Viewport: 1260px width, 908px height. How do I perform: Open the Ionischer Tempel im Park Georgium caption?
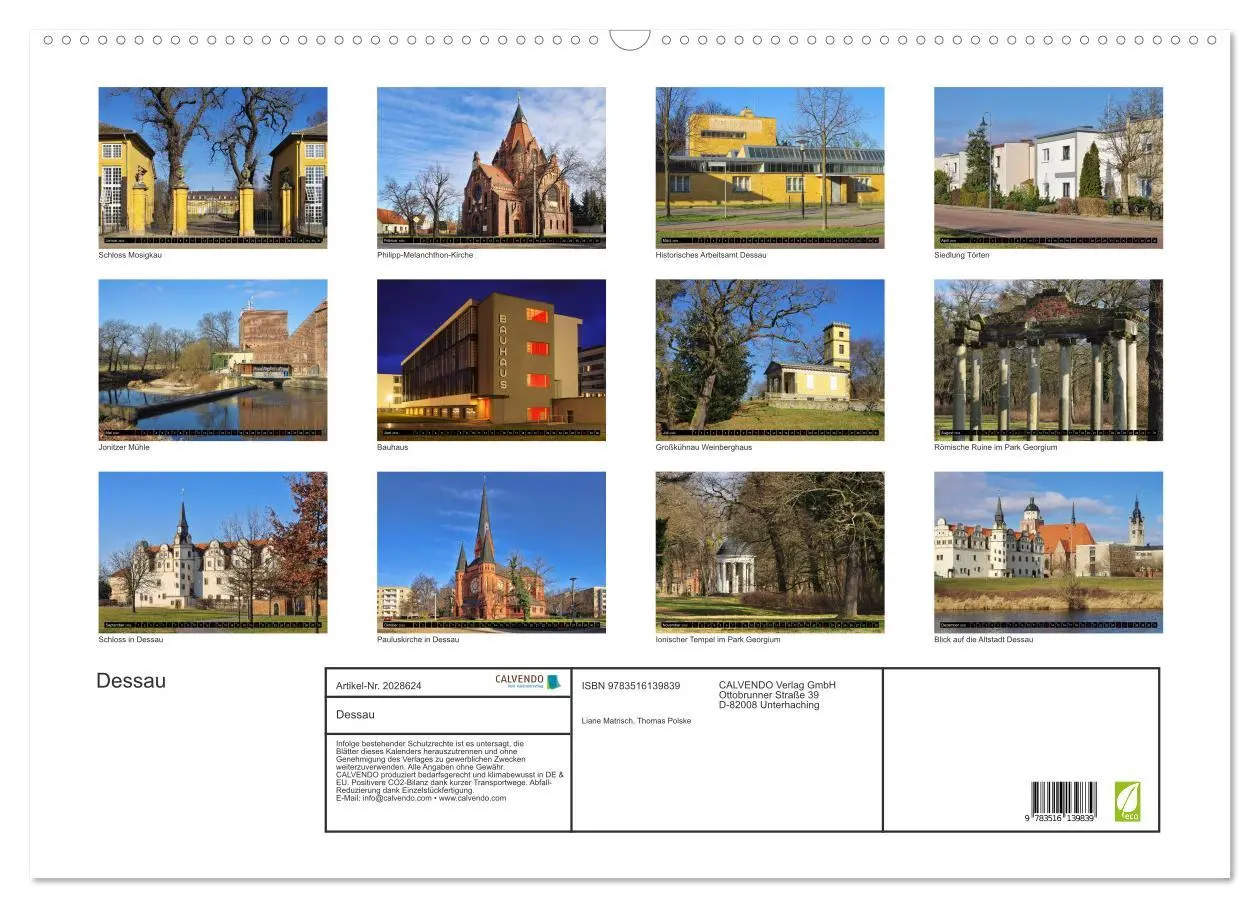[719, 638]
